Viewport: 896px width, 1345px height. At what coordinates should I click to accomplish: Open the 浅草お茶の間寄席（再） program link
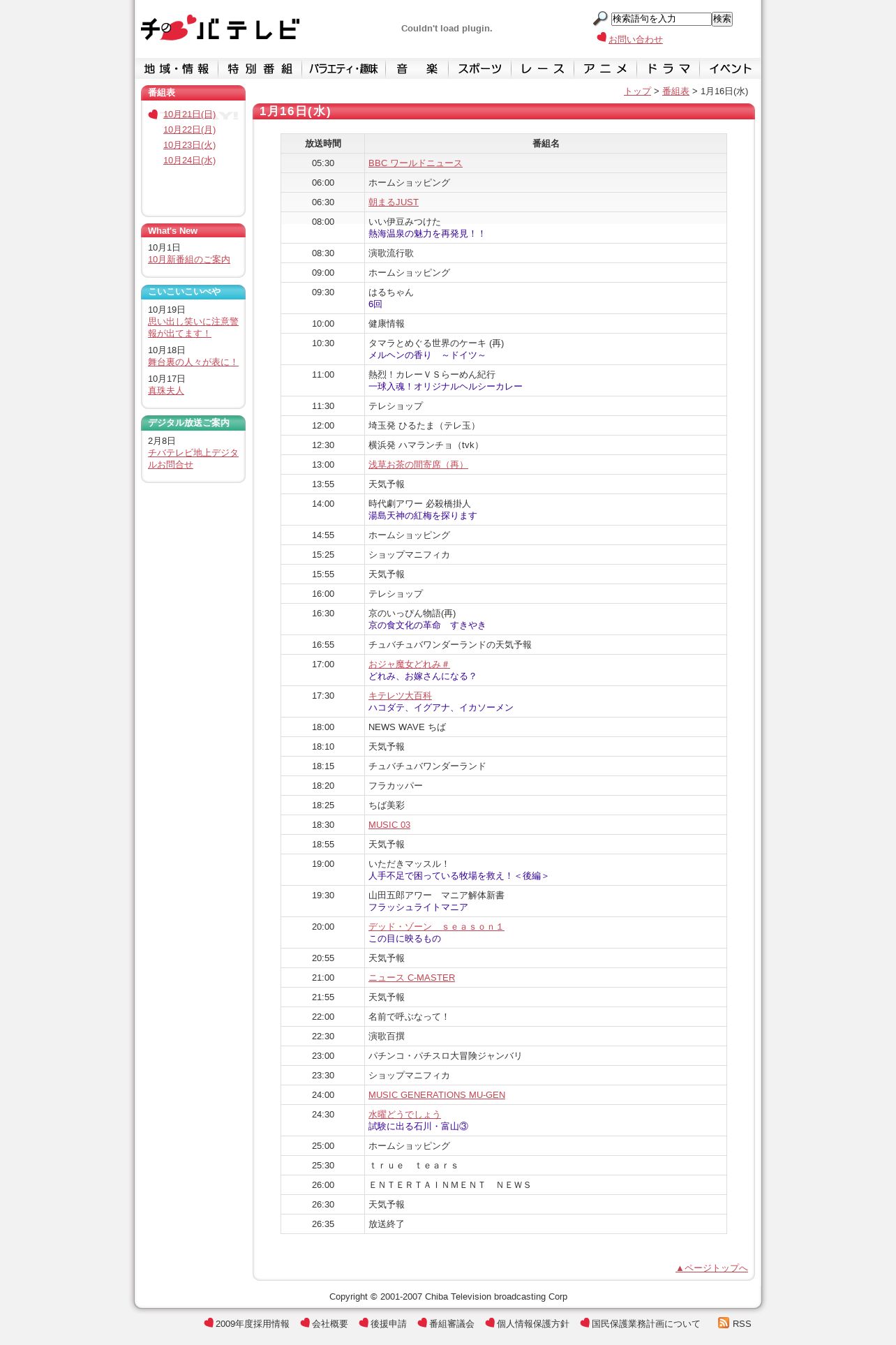pos(418,465)
